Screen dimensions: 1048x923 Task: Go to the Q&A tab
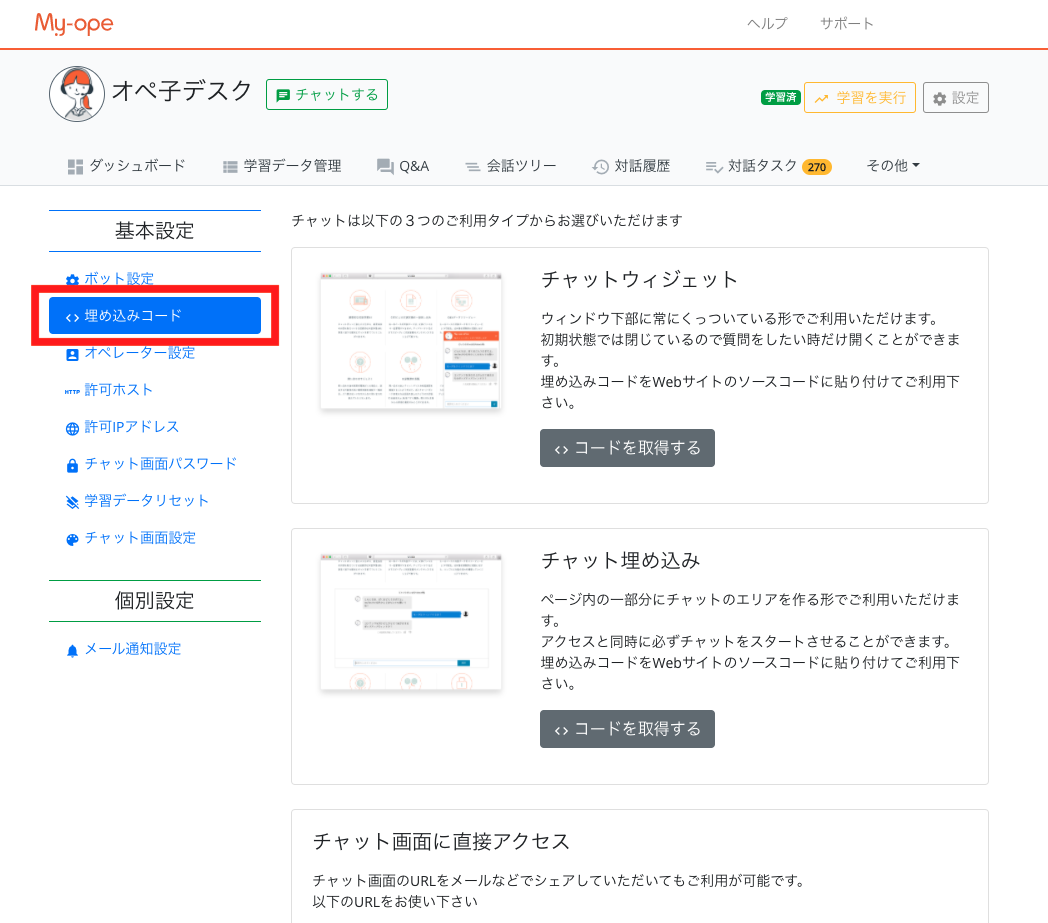coord(403,166)
